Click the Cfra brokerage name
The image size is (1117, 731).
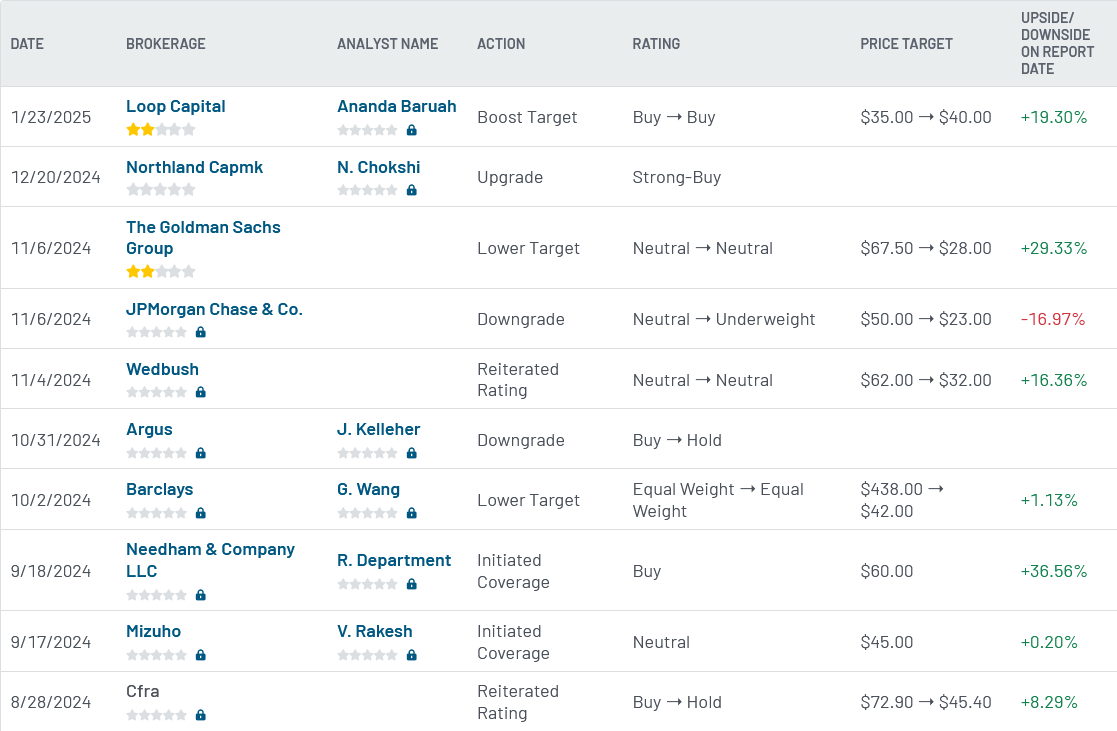click(142, 691)
